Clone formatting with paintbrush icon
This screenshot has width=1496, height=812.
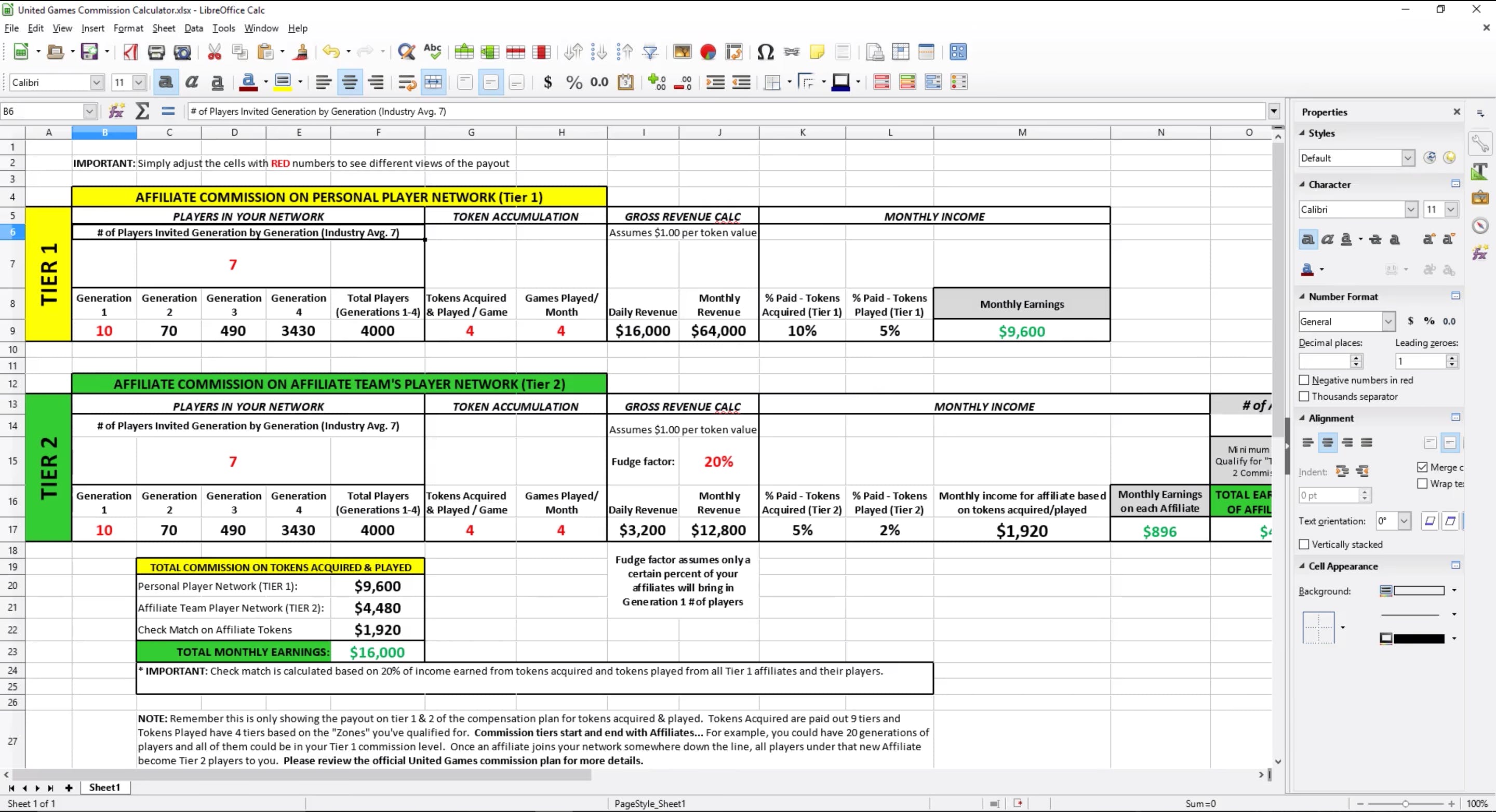click(x=301, y=52)
